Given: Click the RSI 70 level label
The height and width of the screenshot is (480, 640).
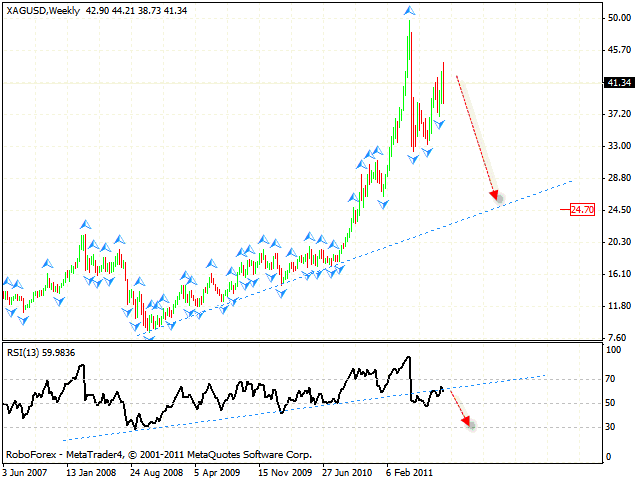Looking at the screenshot, I should tap(611, 380).
